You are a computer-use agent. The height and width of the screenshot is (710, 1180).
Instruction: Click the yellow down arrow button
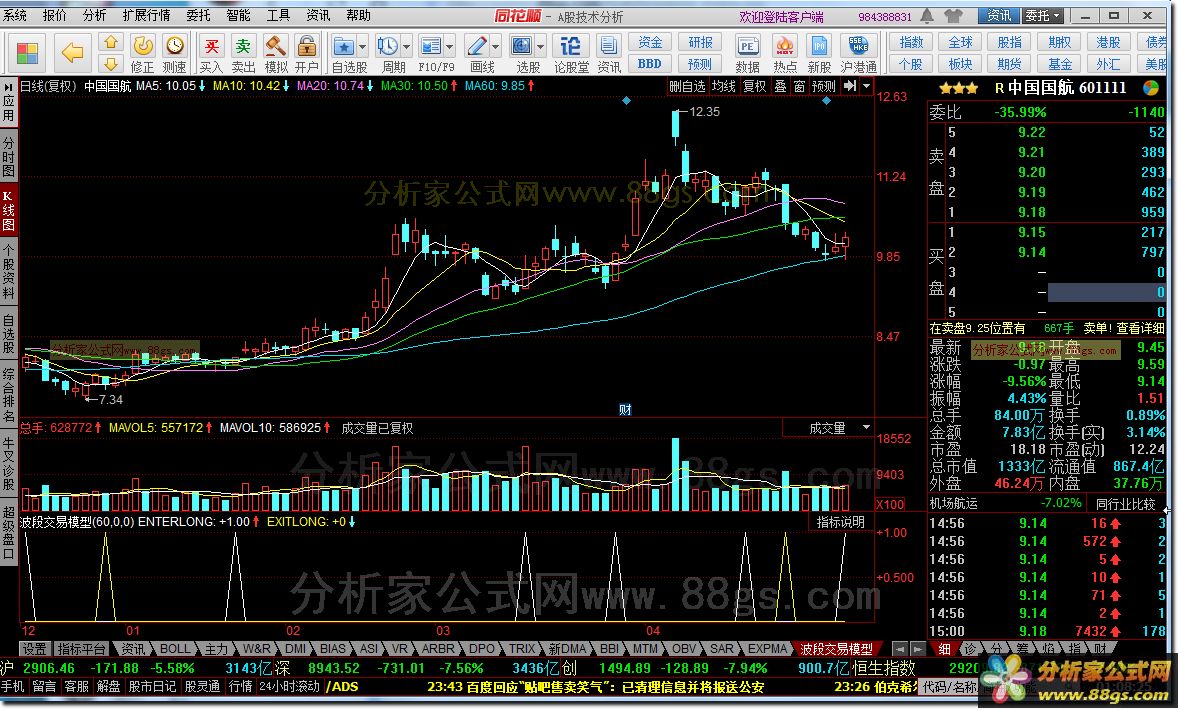[111, 64]
